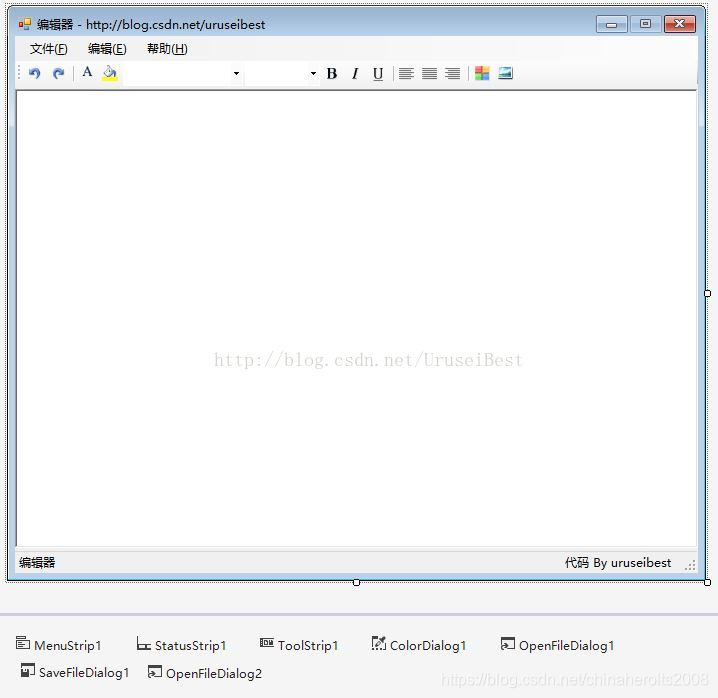Click the Redo arrow icon

click(58, 73)
